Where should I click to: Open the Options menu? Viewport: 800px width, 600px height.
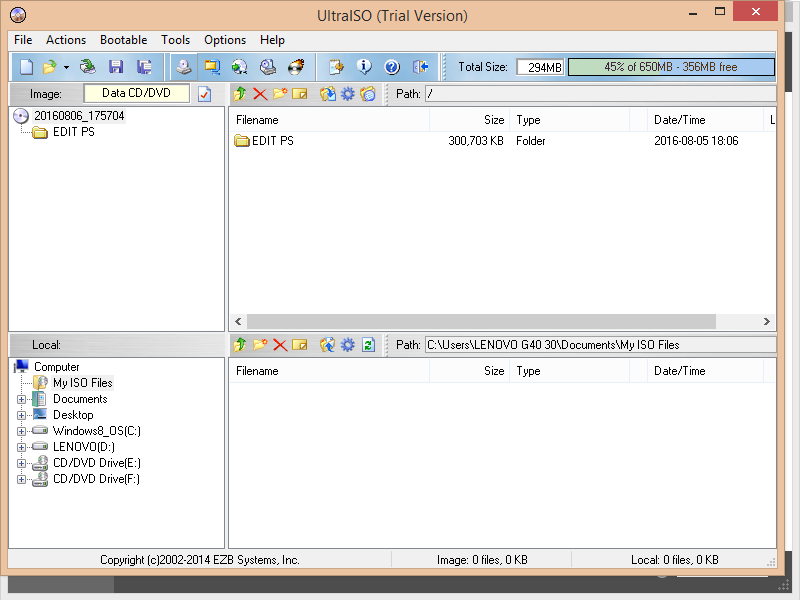coord(225,40)
